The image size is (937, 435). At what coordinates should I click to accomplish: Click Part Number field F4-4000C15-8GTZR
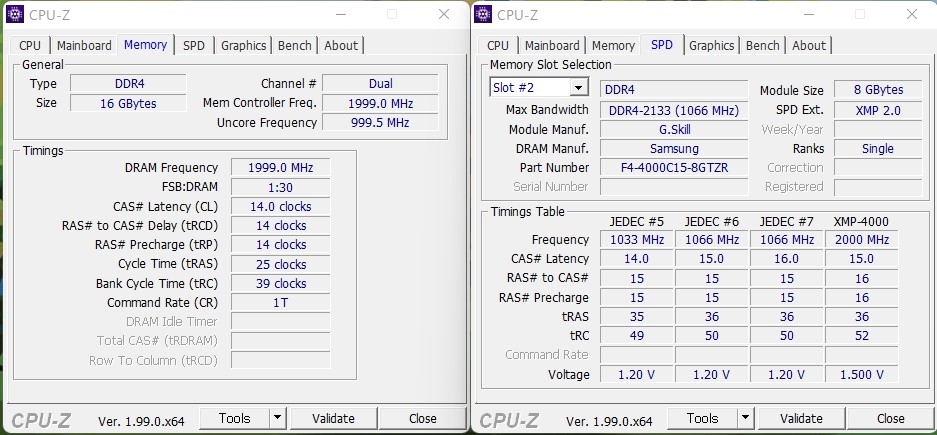click(674, 168)
